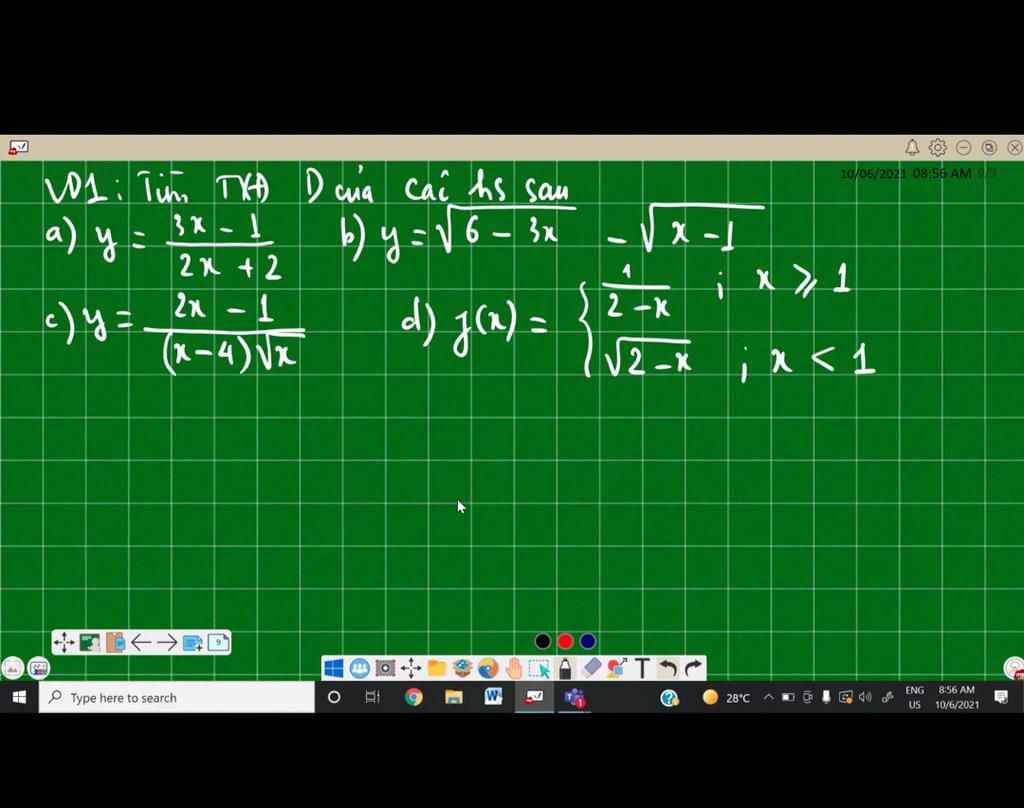
Task: Open Task View on taskbar
Action: [x=372, y=698]
